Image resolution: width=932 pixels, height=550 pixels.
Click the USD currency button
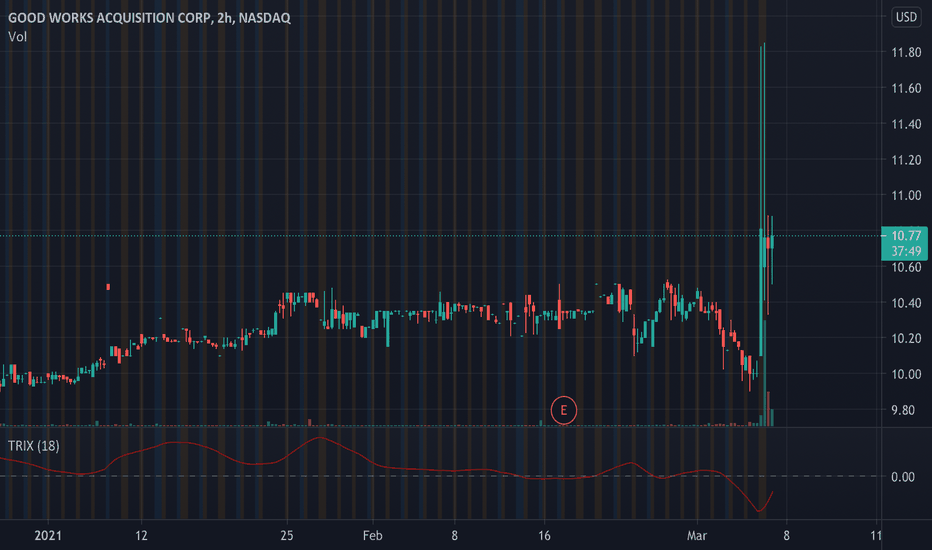click(x=906, y=17)
